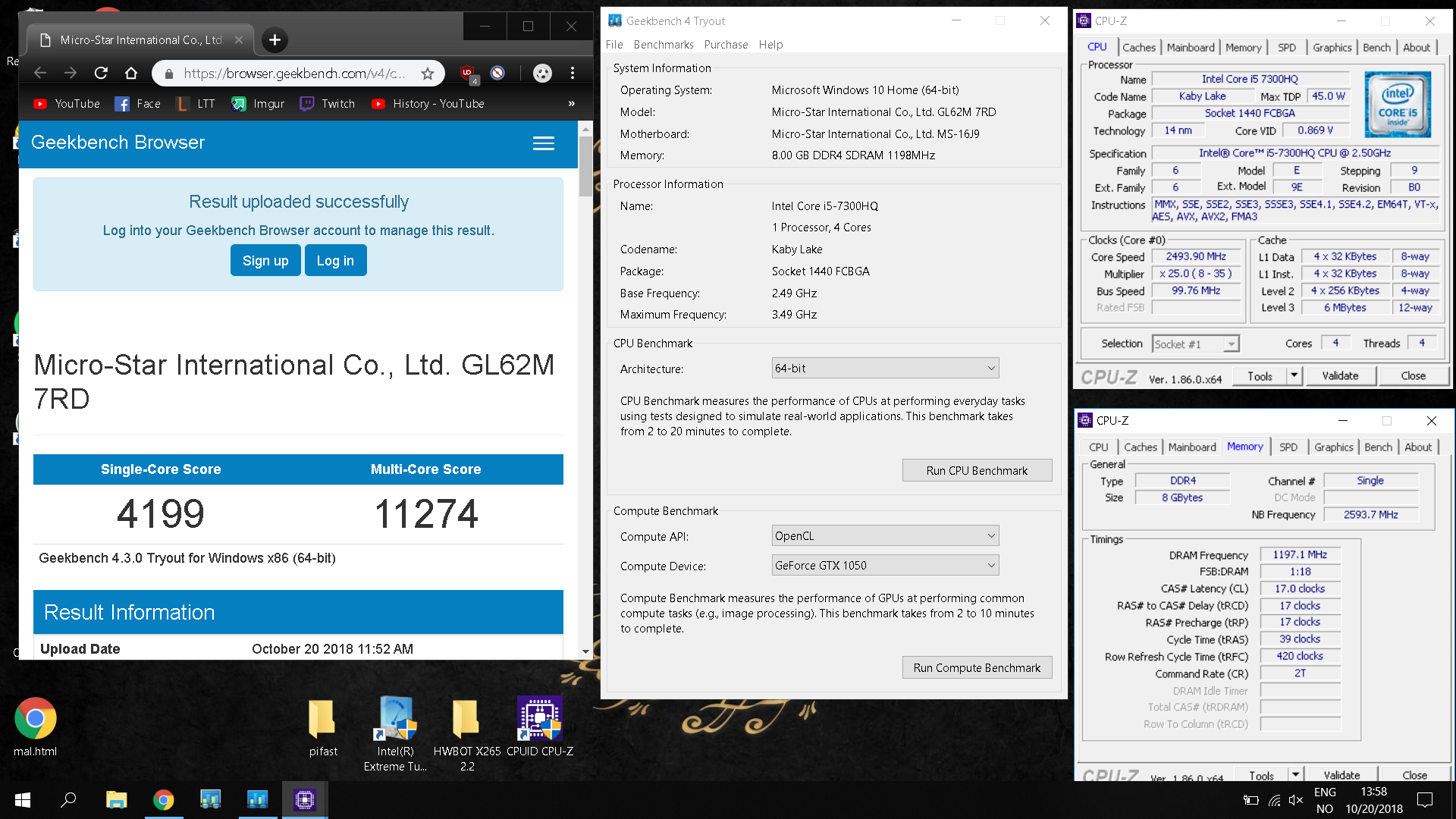
Task: Open Twitch bookmark
Action: tap(328, 104)
